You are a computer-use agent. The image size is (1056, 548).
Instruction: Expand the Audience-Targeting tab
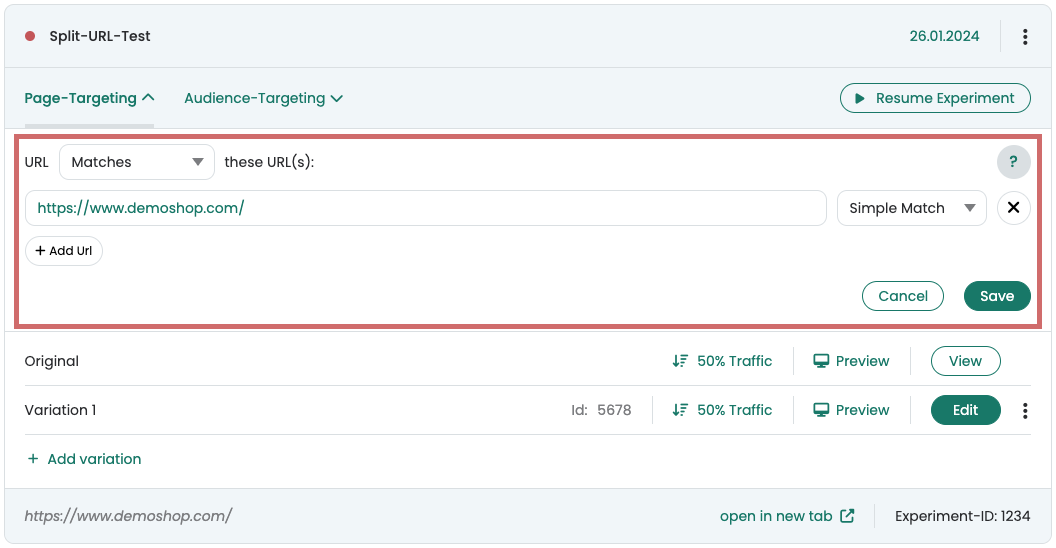tap(263, 98)
